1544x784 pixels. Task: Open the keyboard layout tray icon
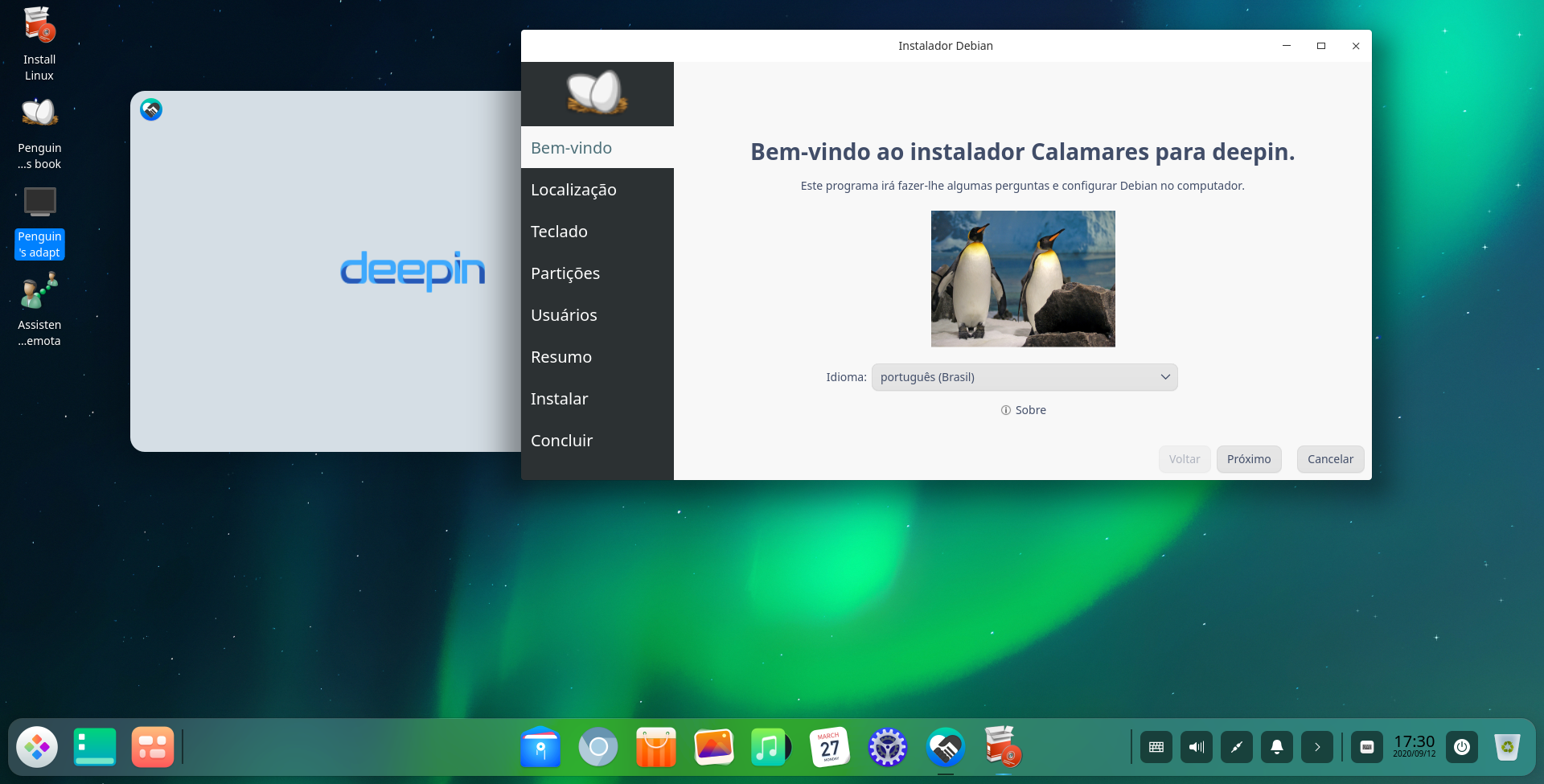pyautogui.click(x=1156, y=747)
